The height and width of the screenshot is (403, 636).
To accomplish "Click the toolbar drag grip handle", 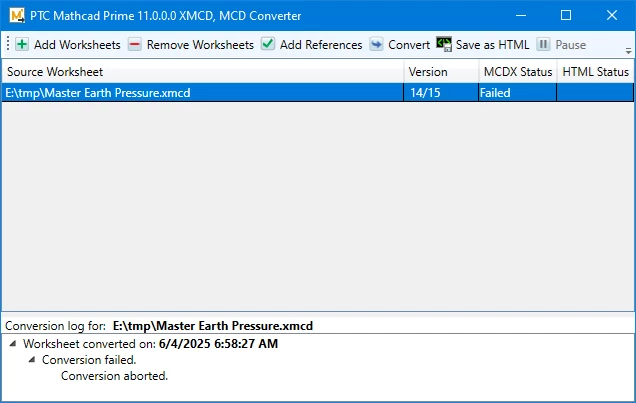I will pyautogui.click(x=8, y=43).
